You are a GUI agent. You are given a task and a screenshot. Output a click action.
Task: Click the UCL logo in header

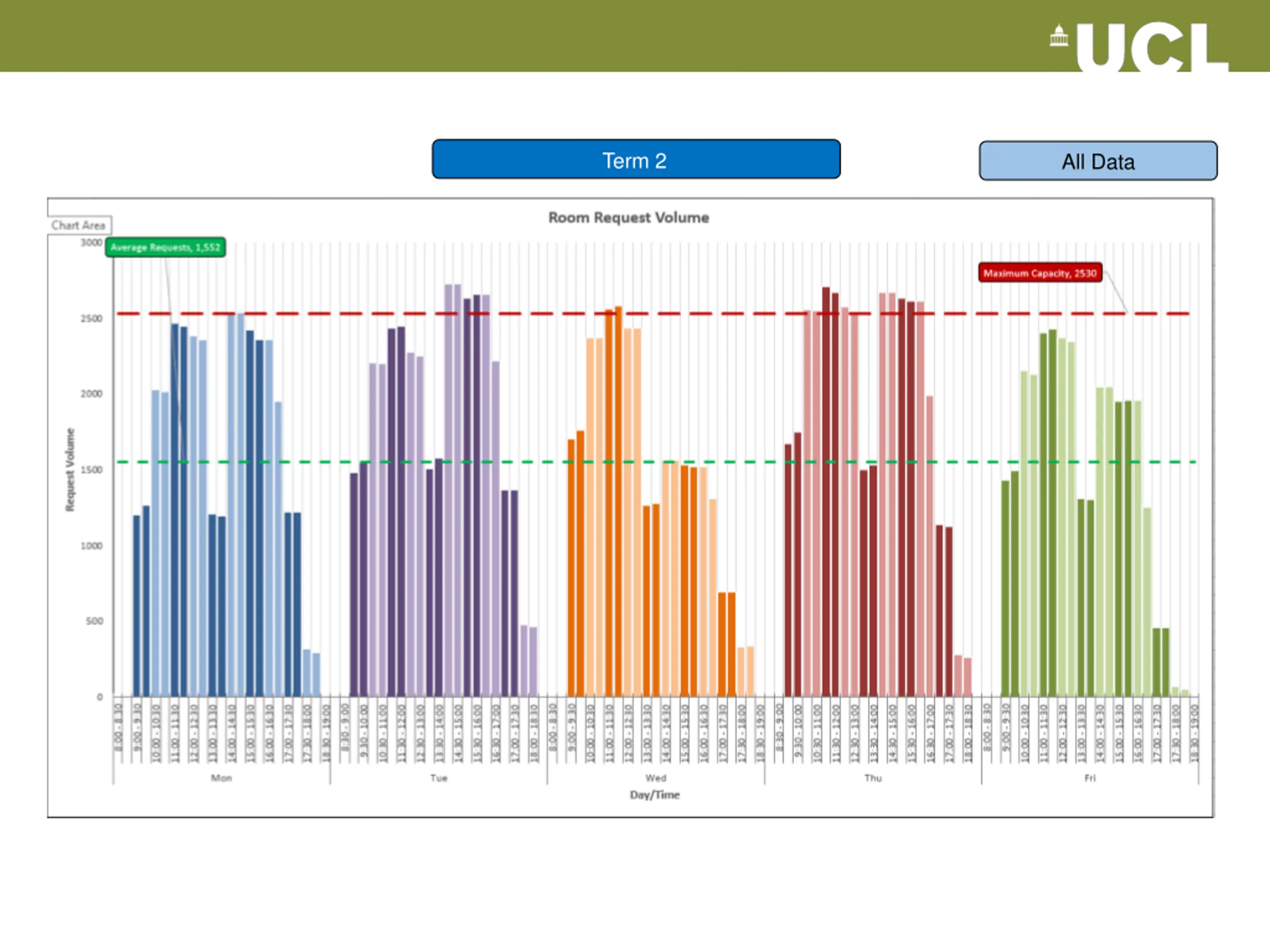coord(1138,47)
